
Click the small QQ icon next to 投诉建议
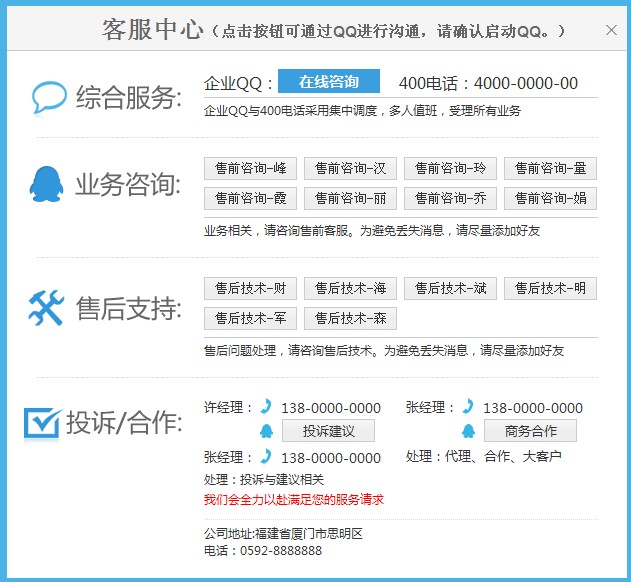(x=266, y=431)
